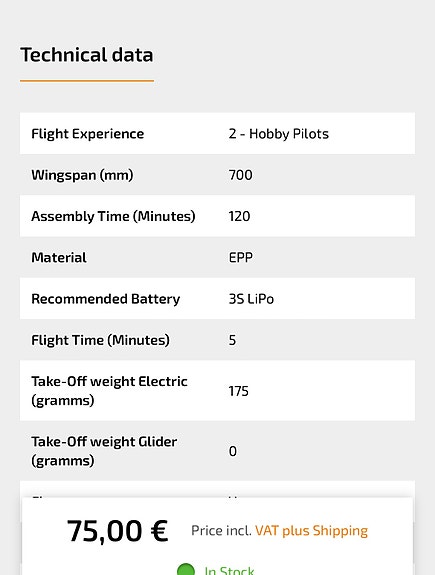435x575 pixels.
Task: Select the 3S LiPo battery value
Action: 251,299
